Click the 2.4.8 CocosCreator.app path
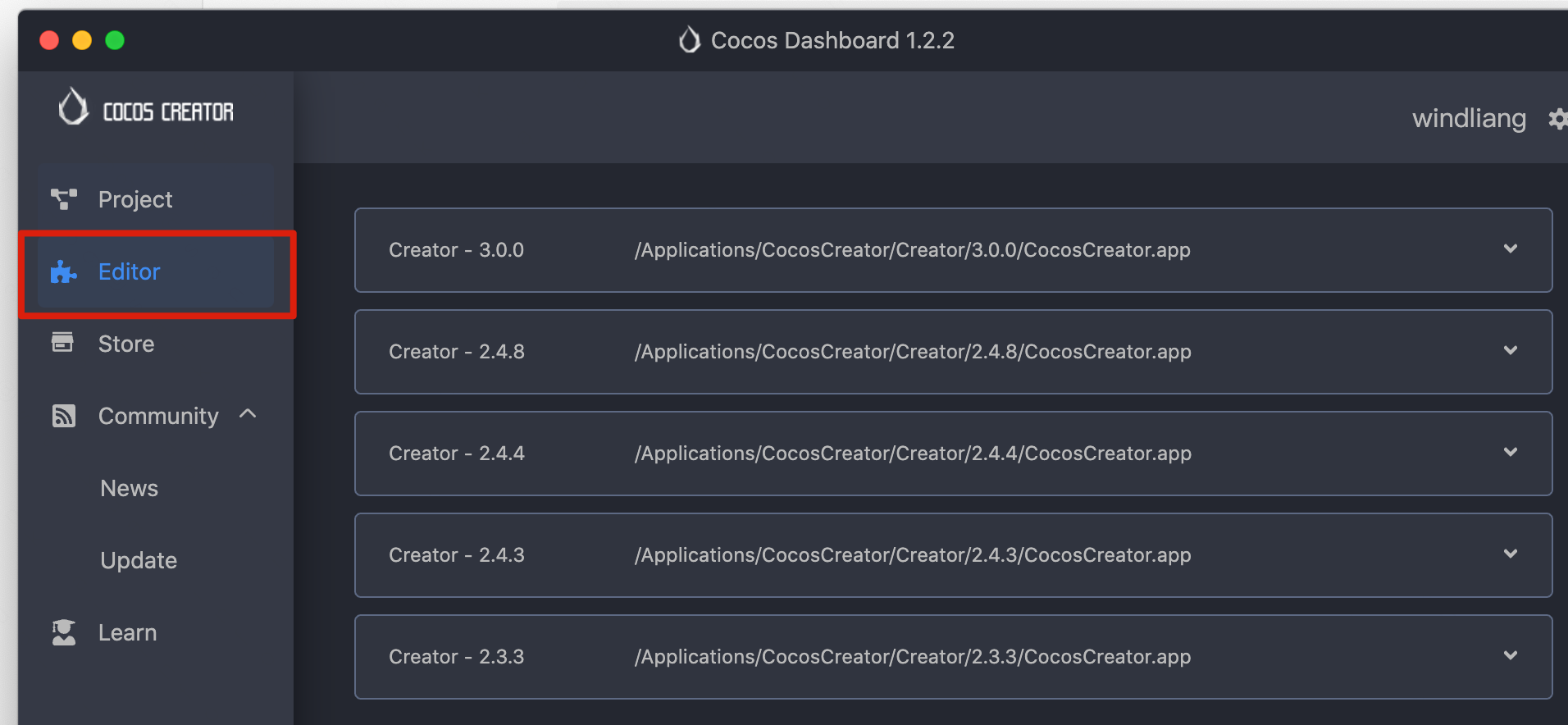Image resolution: width=1568 pixels, height=725 pixels. (x=913, y=352)
